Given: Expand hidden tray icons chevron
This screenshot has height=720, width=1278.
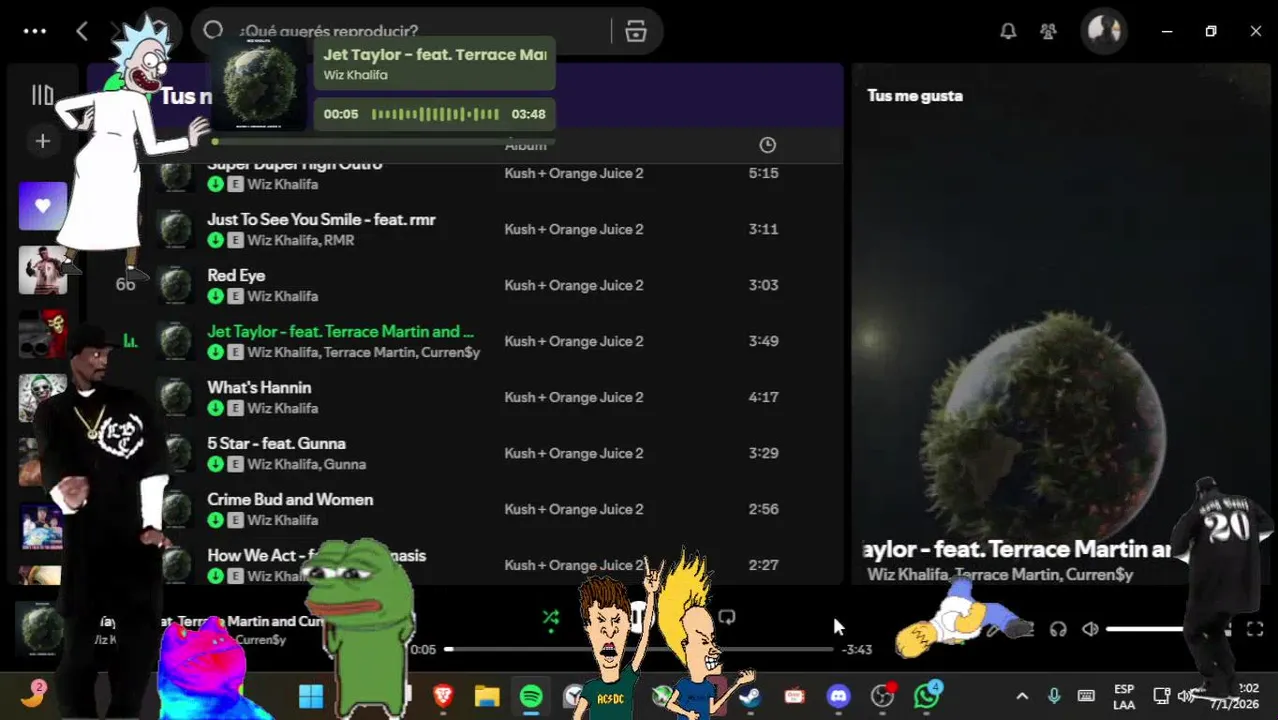Looking at the screenshot, I should pos(1022,696).
